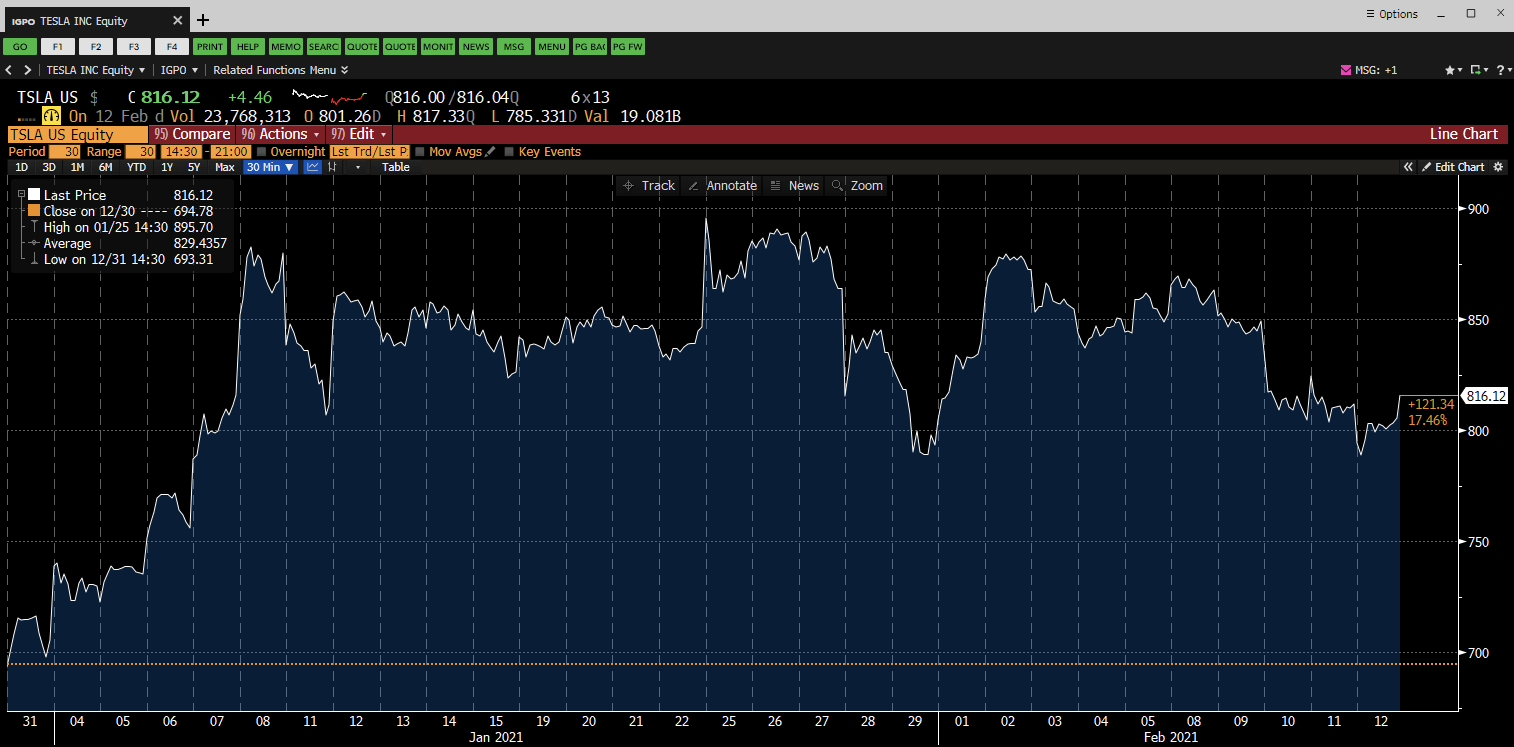Open the Lst Trd/Lst P price field dropdown
The image size is (1514, 747).
(370, 152)
